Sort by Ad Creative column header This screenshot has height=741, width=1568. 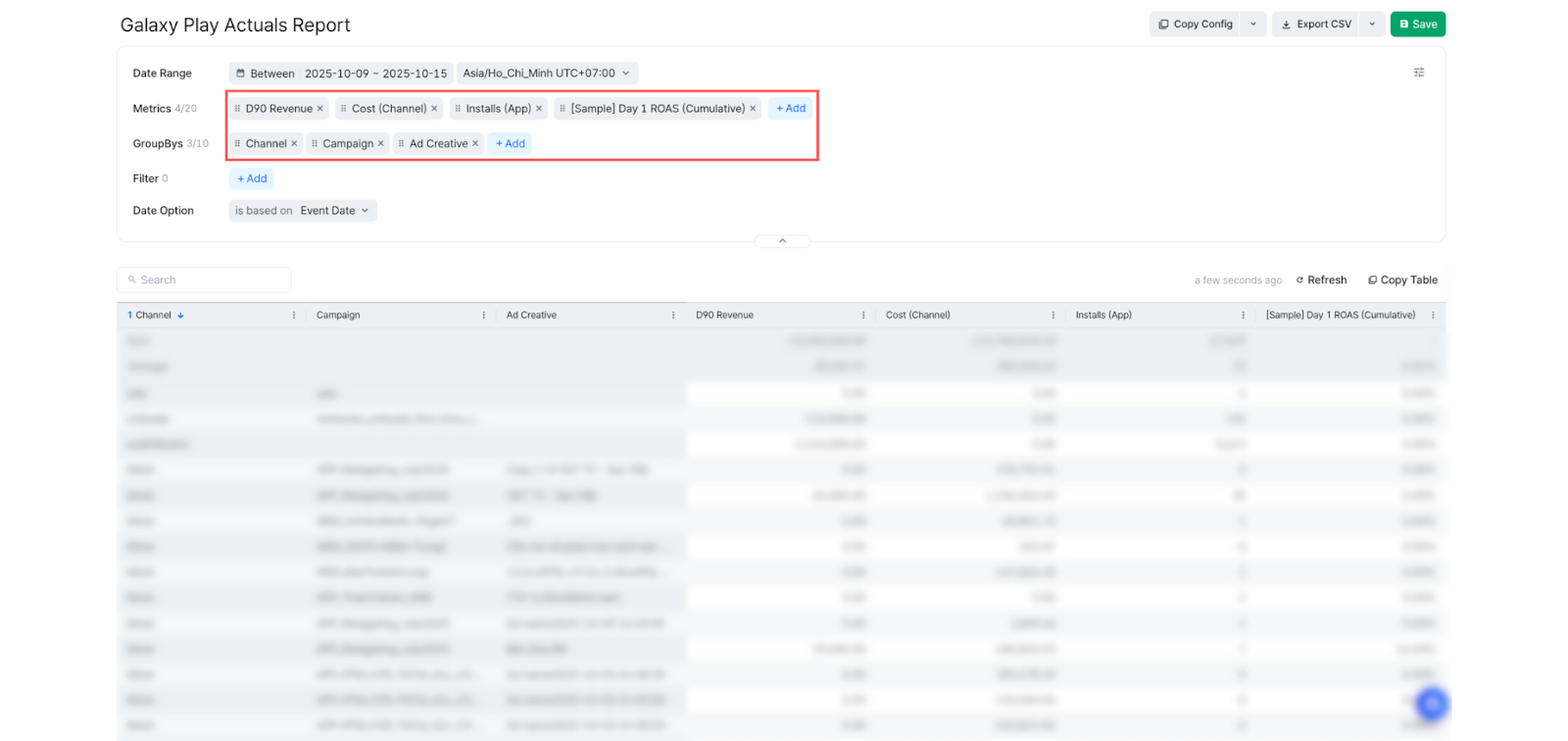pyautogui.click(x=531, y=316)
